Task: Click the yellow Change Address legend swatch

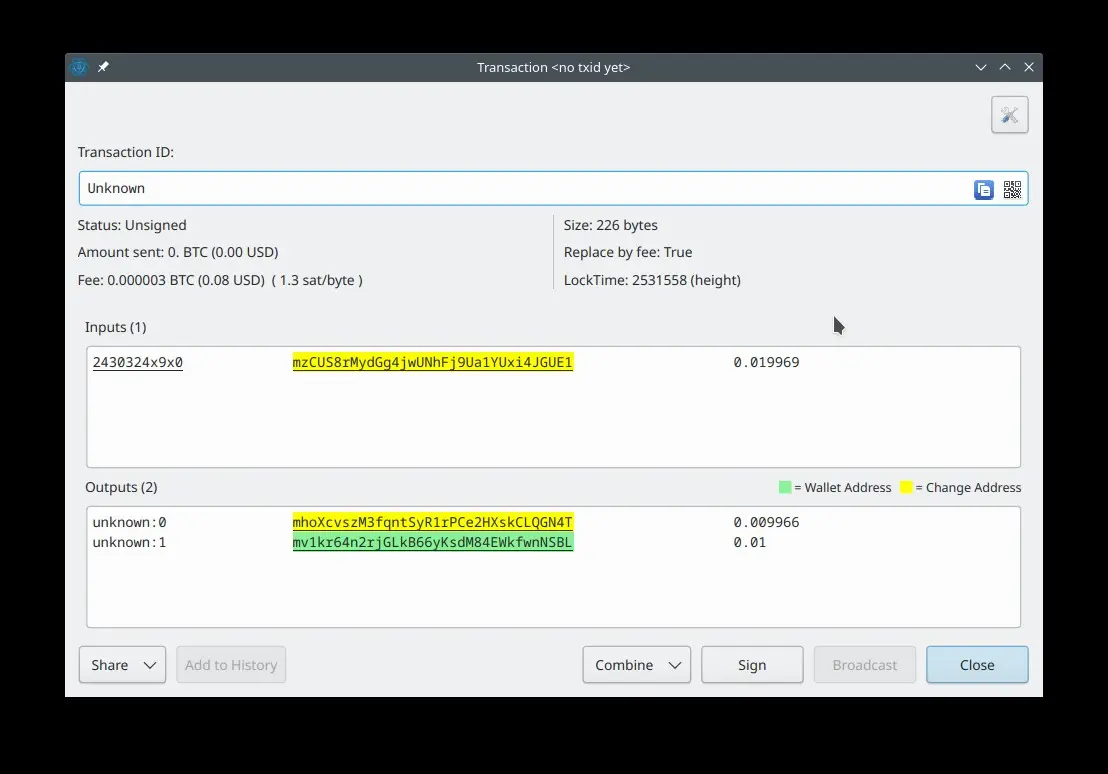Action: coord(906,487)
